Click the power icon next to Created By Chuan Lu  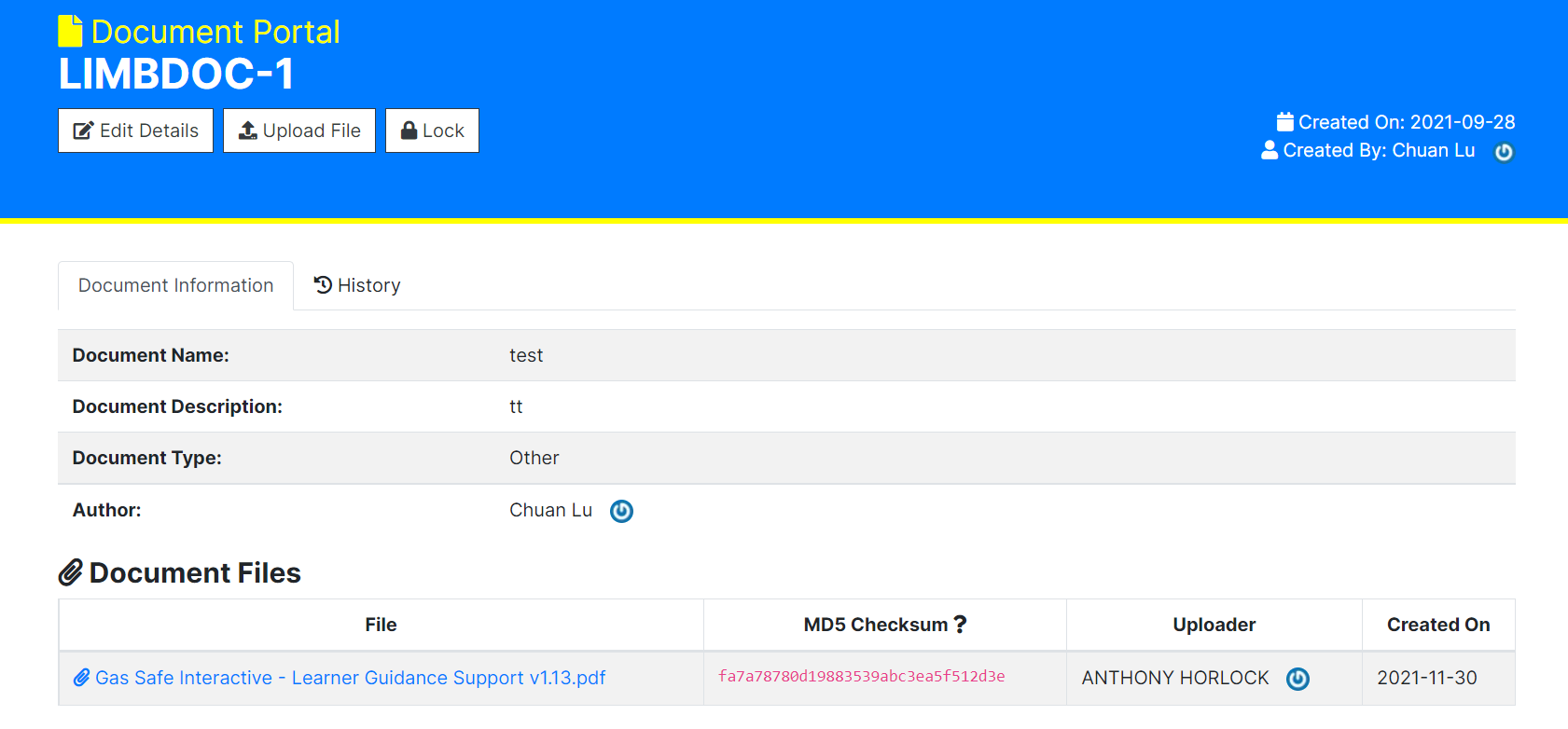coord(1504,152)
